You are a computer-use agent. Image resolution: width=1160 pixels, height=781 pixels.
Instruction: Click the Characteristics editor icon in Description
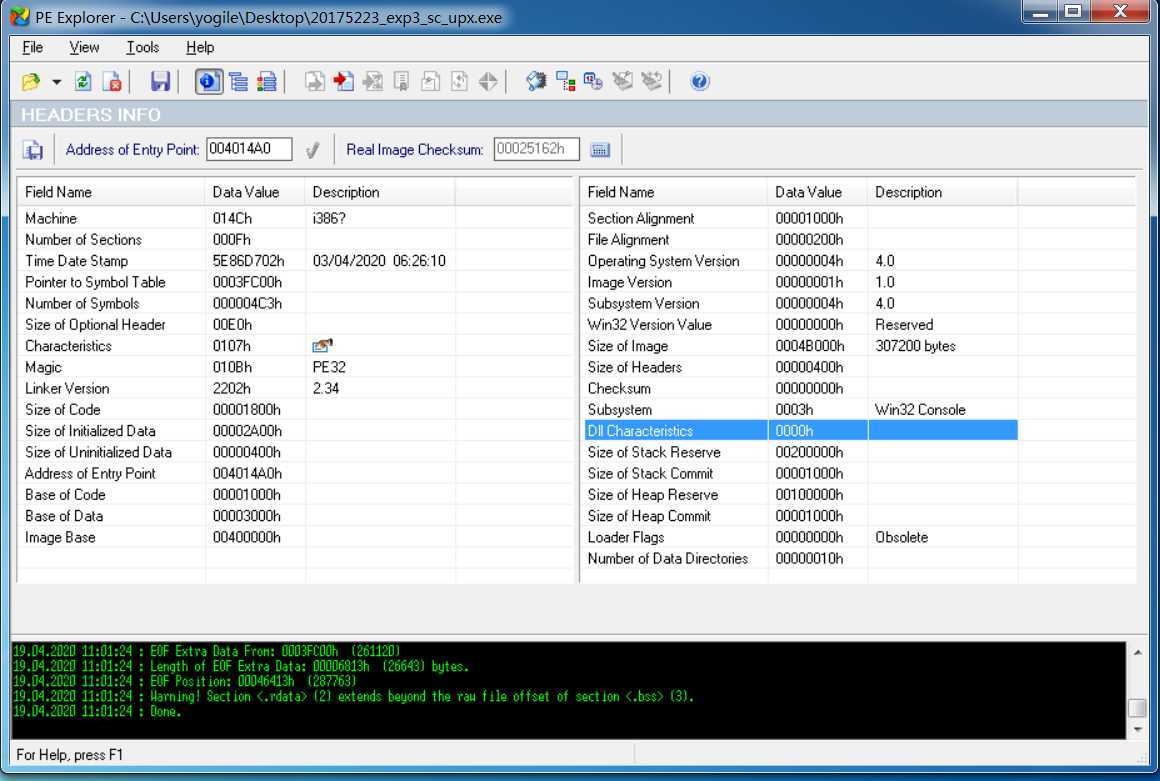(322, 346)
